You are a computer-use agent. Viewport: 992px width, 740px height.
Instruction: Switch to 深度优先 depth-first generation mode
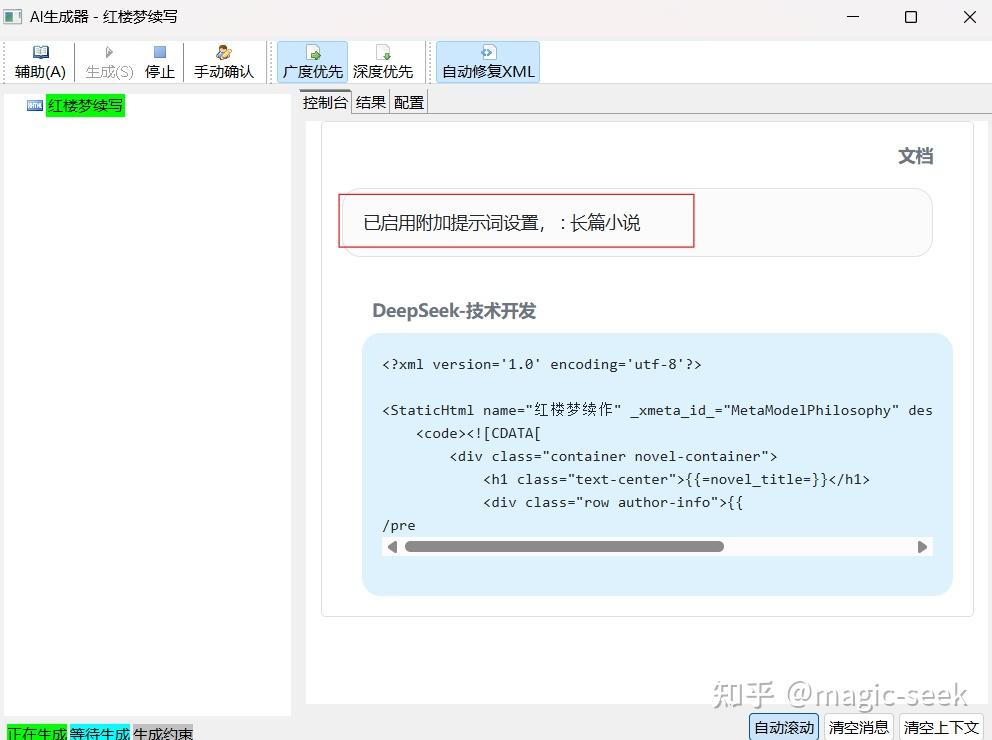(x=384, y=62)
